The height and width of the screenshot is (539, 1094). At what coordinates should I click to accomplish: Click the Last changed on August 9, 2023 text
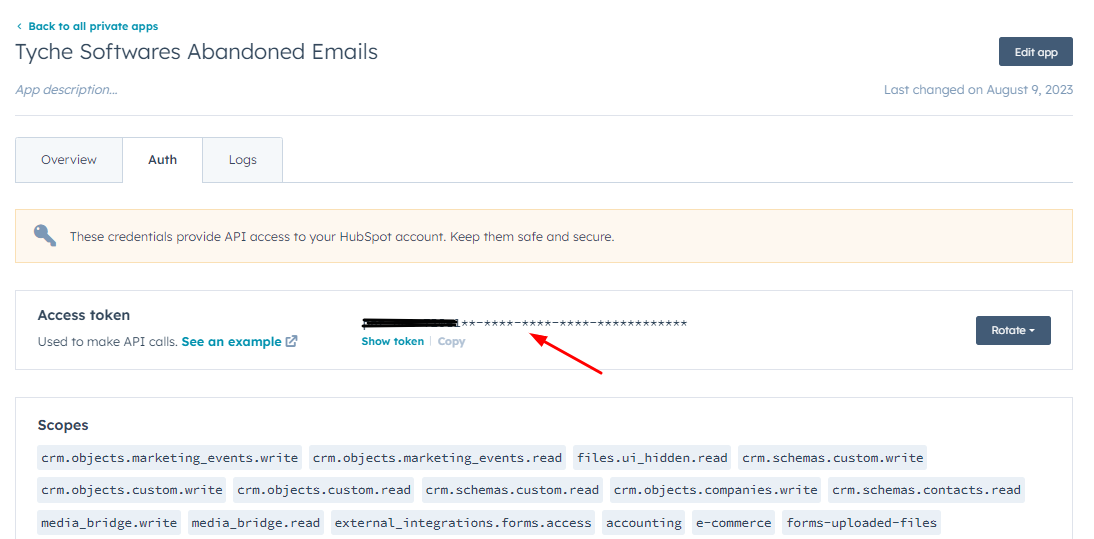tap(978, 90)
